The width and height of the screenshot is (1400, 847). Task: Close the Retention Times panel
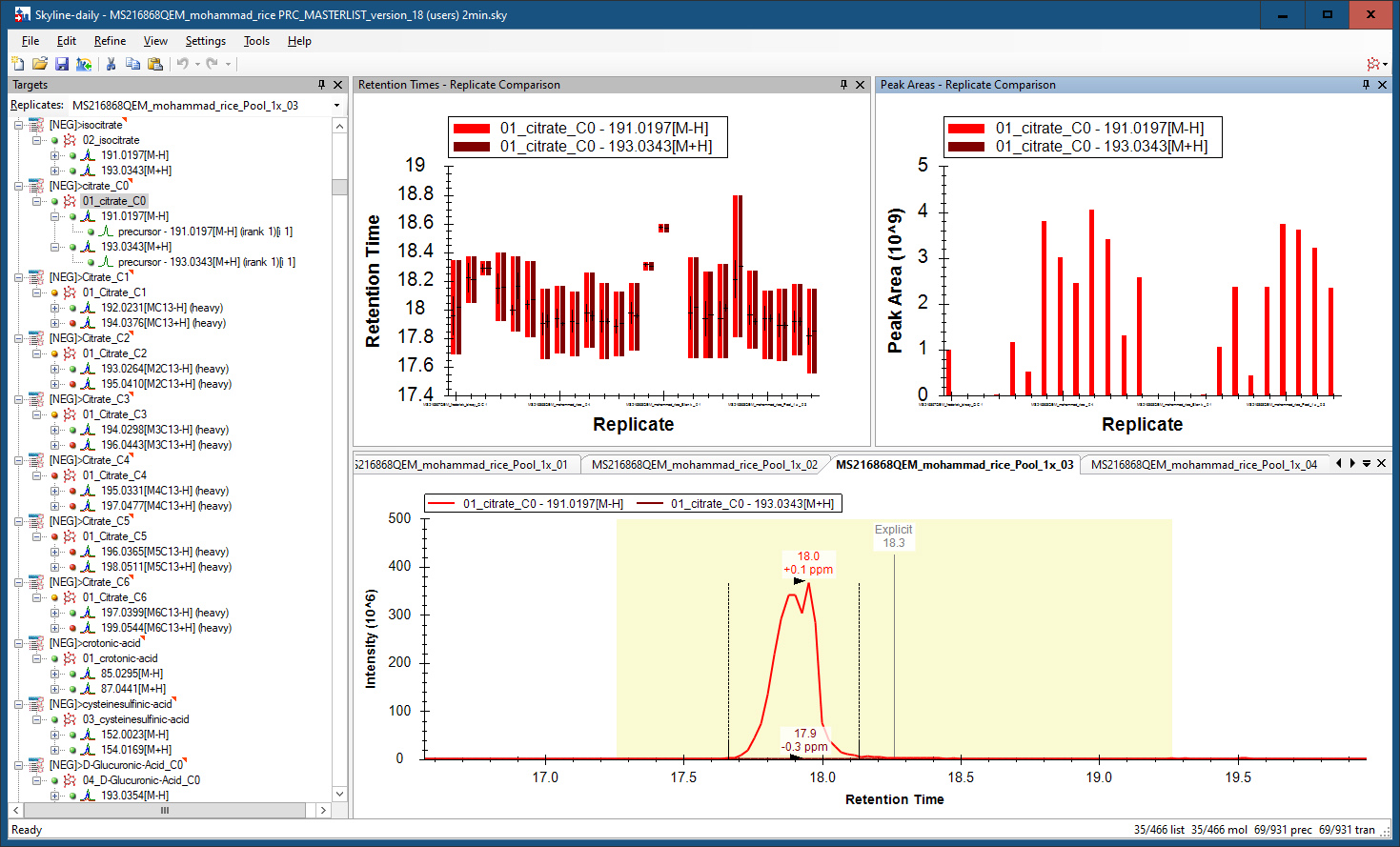point(860,85)
